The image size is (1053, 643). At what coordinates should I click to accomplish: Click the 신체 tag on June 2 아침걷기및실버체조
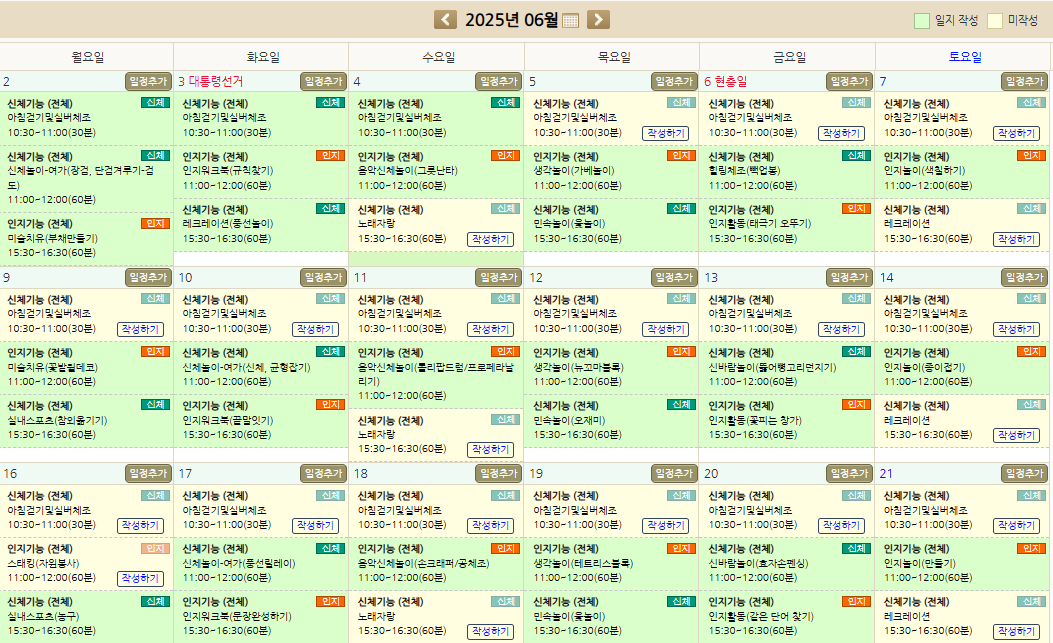pos(155,103)
